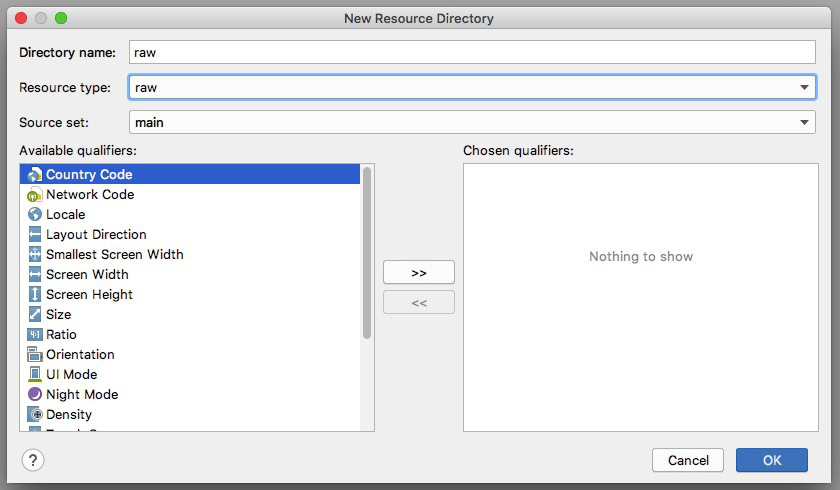Click the Country Code qualifier icon
Viewport: 840px width, 490px height.
click(x=34, y=175)
